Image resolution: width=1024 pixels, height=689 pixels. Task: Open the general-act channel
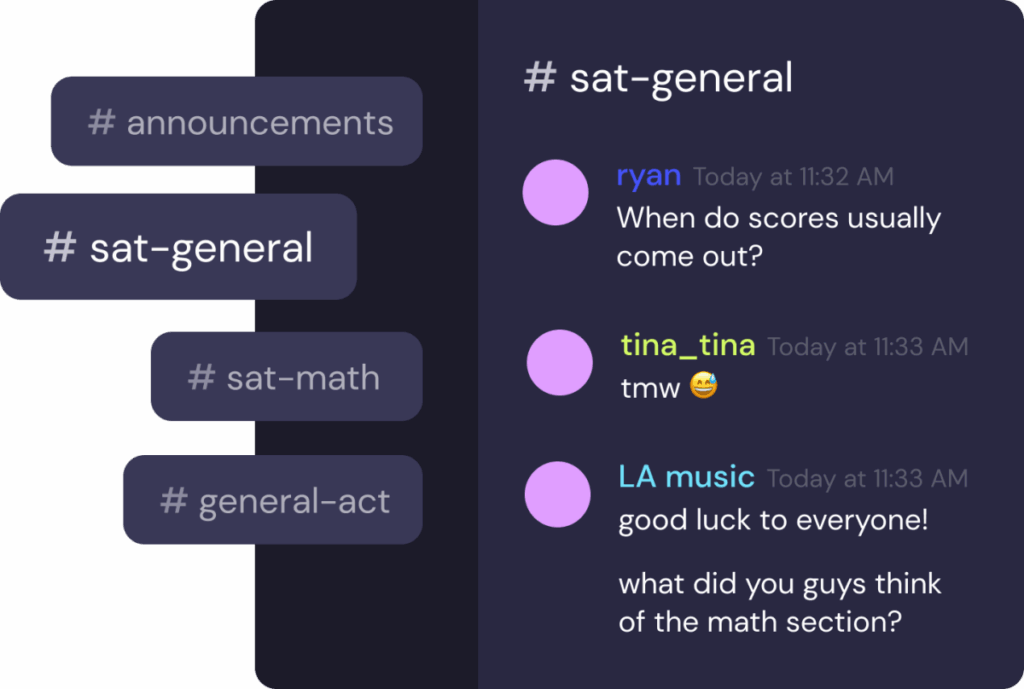(273, 500)
